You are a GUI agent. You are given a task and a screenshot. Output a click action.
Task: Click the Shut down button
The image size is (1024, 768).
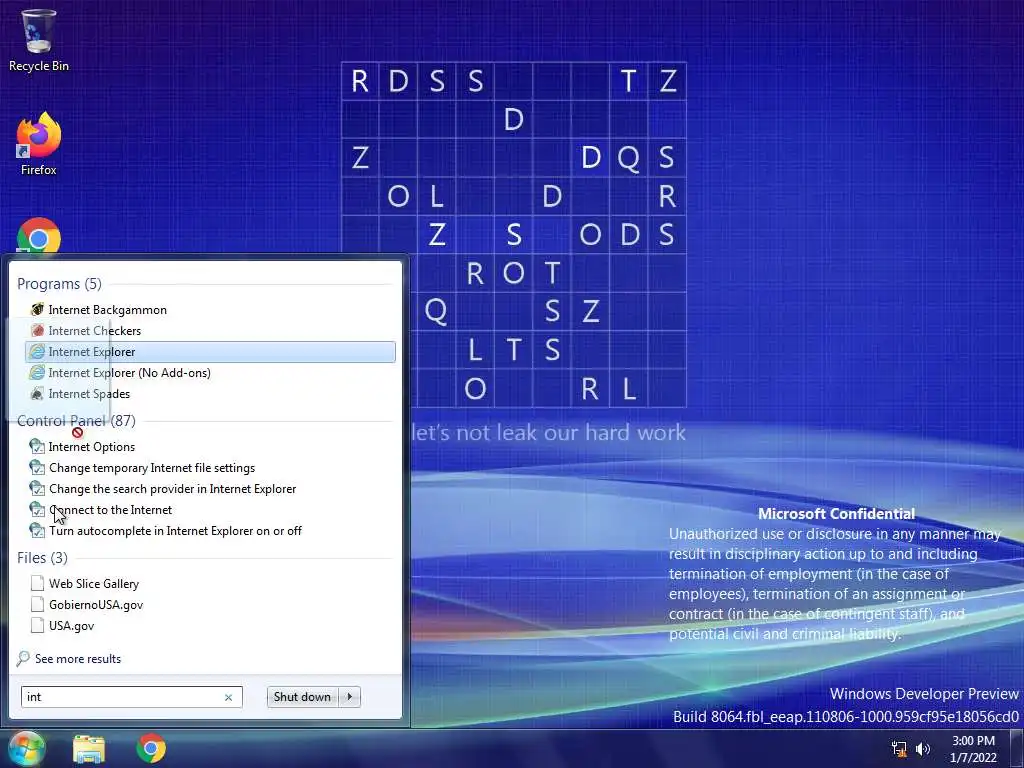(x=303, y=697)
